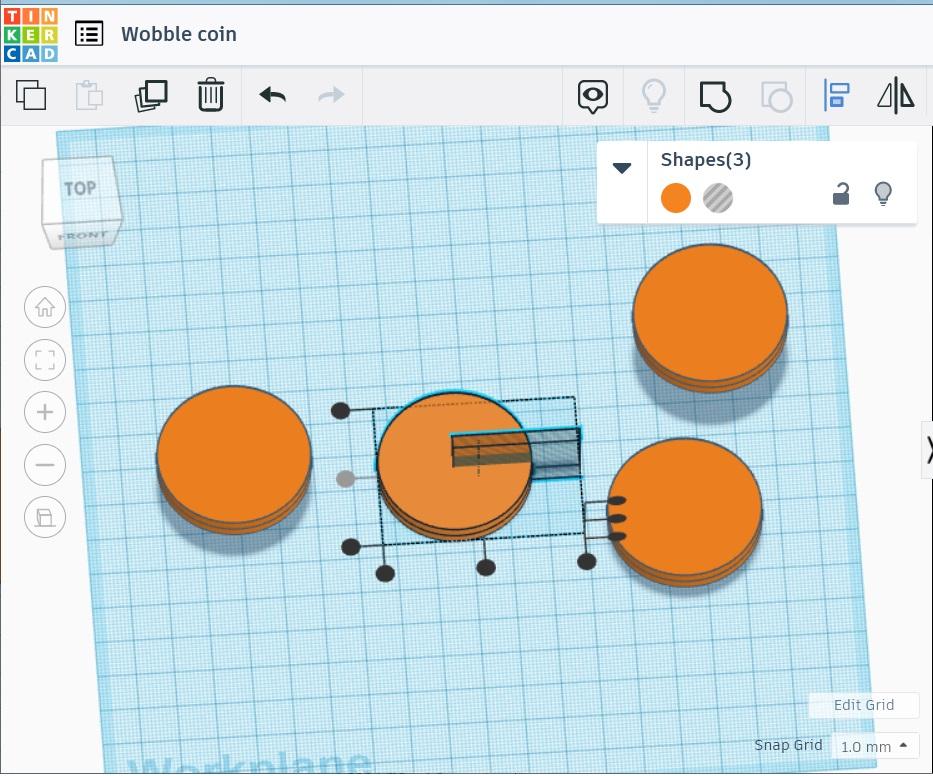The width and height of the screenshot is (933, 776).
Task: Copy the selected shapes
Action: (31, 95)
